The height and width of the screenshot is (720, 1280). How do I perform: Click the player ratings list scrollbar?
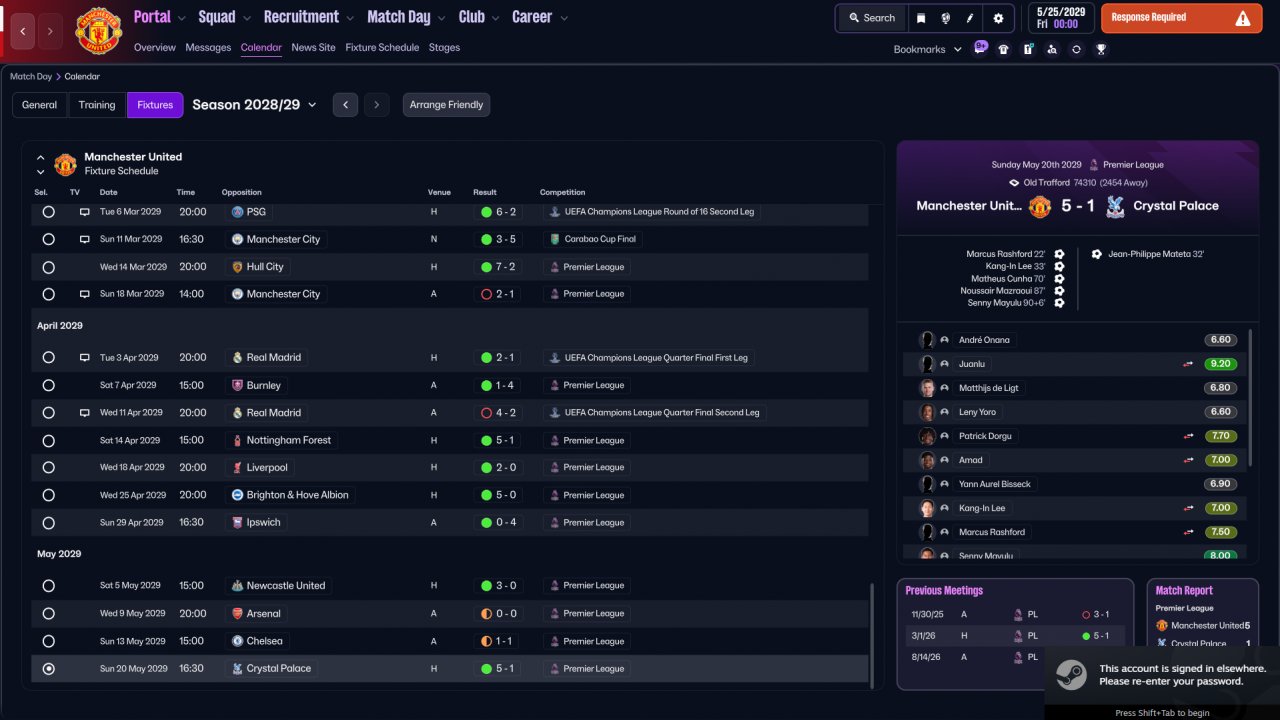coord(1250,398)
